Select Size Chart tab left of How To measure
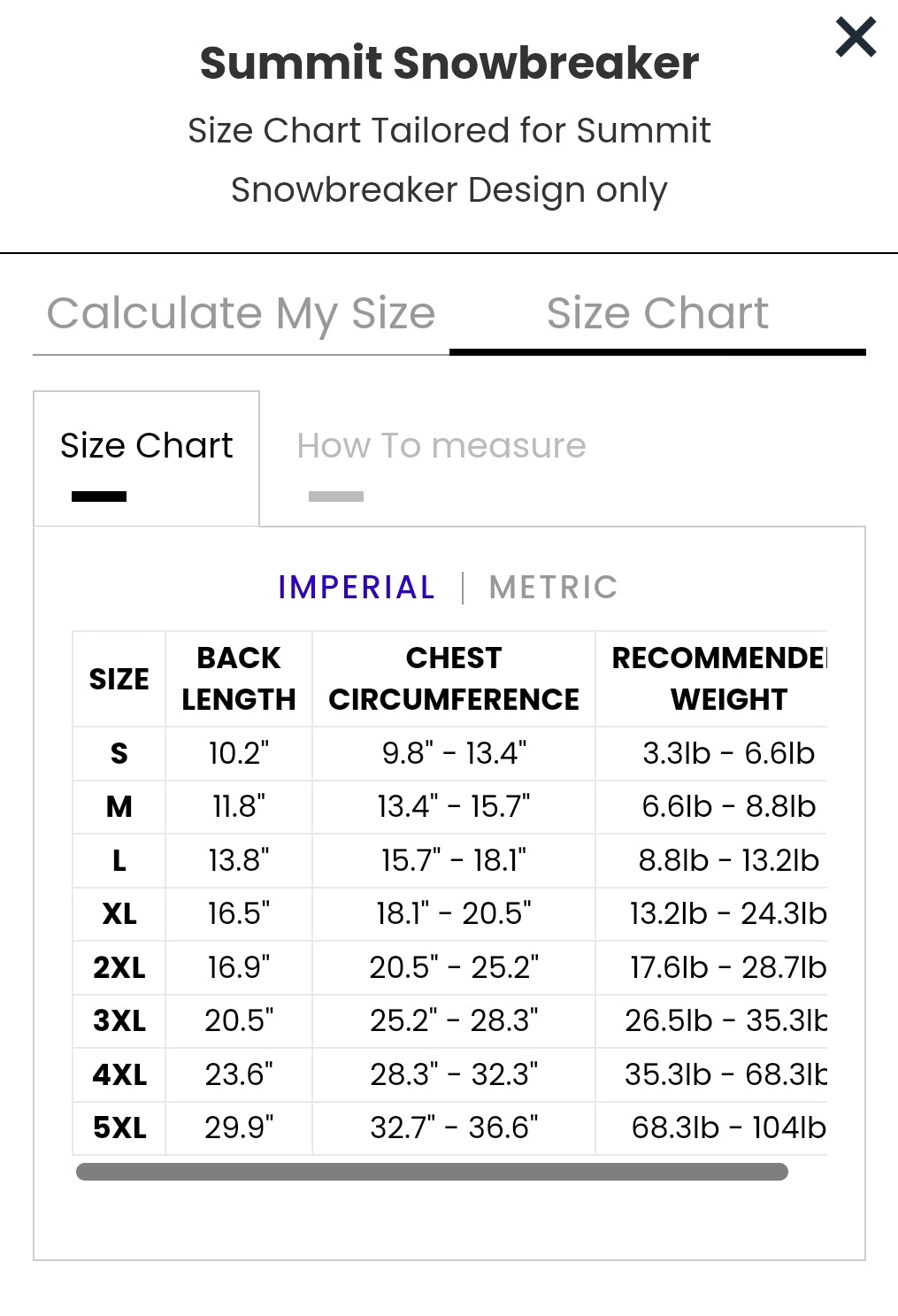The width and height of the screenshot is (898, 1316). click(x=146, y=446)
